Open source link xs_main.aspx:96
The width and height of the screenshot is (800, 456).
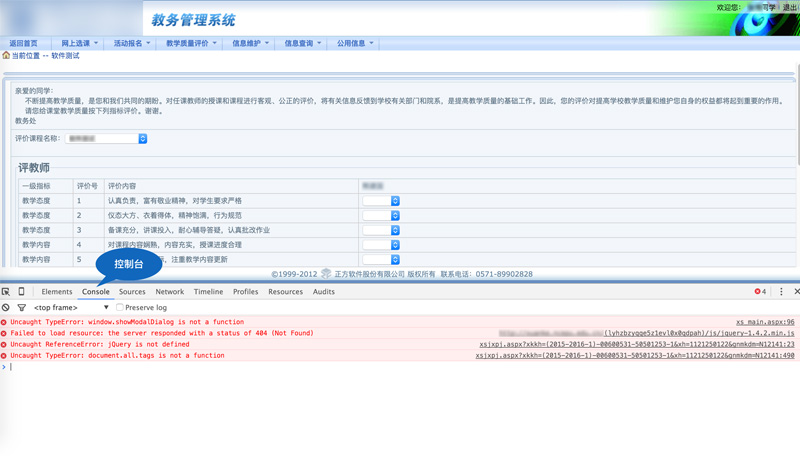pyautogui.click(x=765, y=322)
